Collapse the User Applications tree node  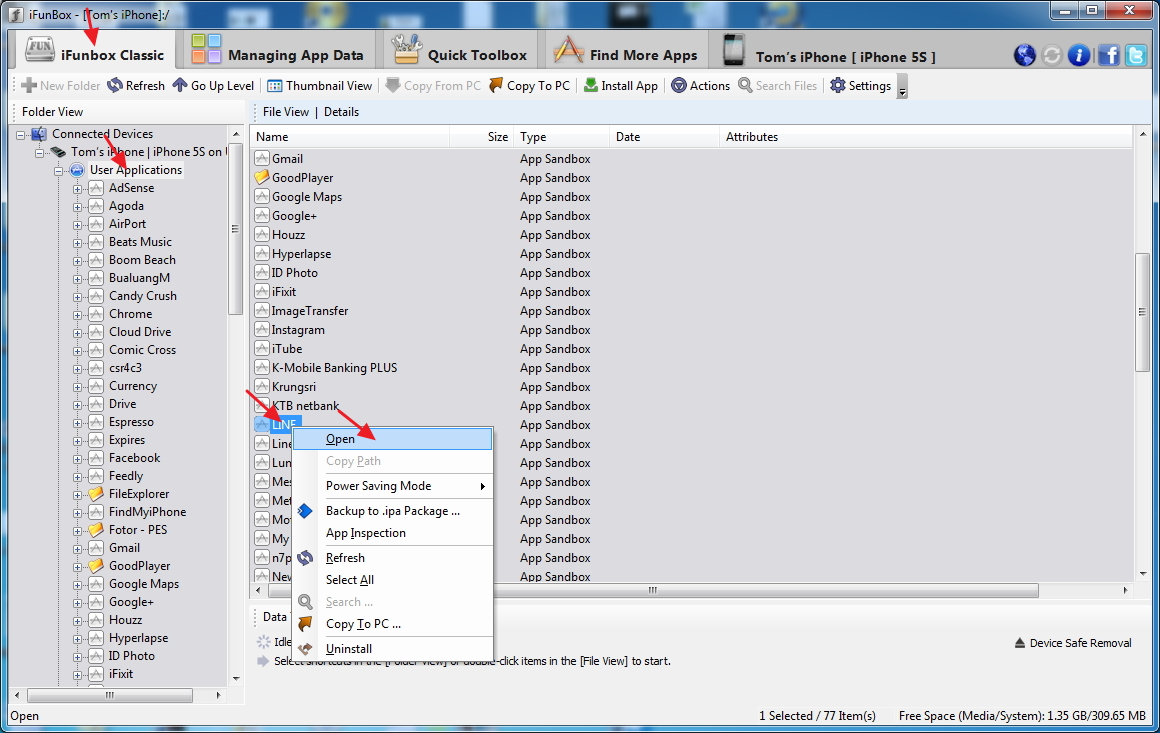pyautogui.click(x=59, y=170)
